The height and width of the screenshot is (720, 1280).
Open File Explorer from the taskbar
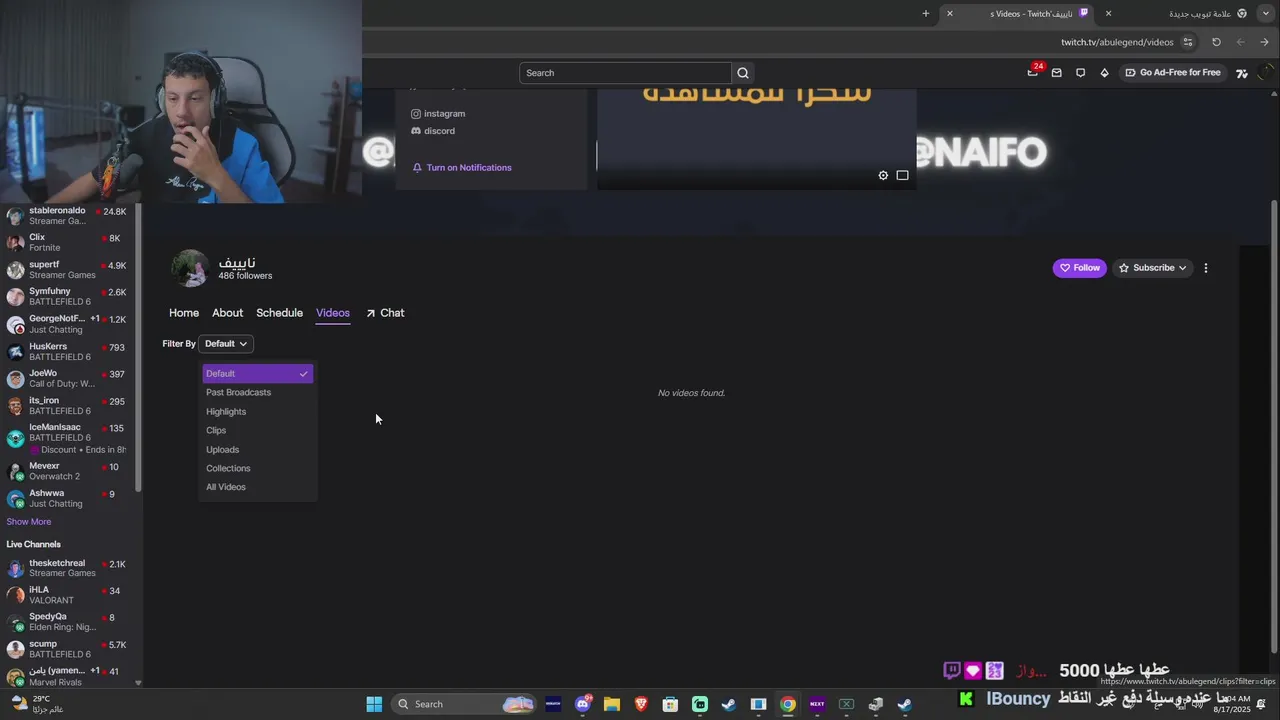(612, 704)
